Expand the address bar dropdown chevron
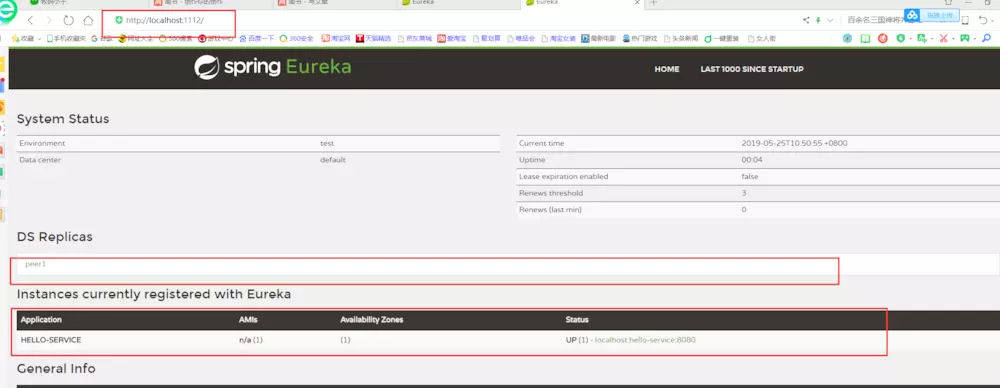Screen dimensions: 1000x388 pos(830,20)
